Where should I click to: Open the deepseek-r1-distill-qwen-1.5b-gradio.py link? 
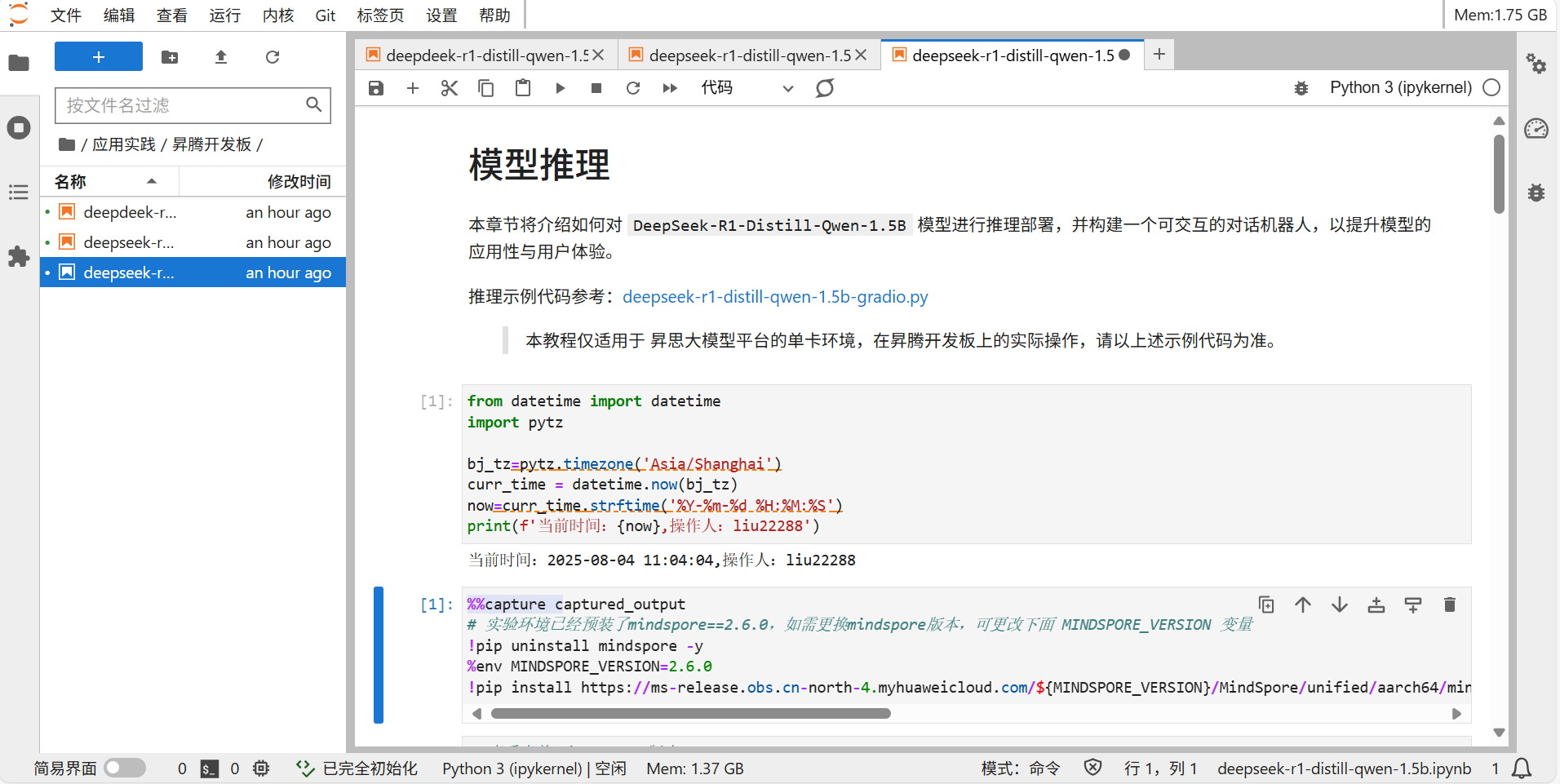[775, 297]
